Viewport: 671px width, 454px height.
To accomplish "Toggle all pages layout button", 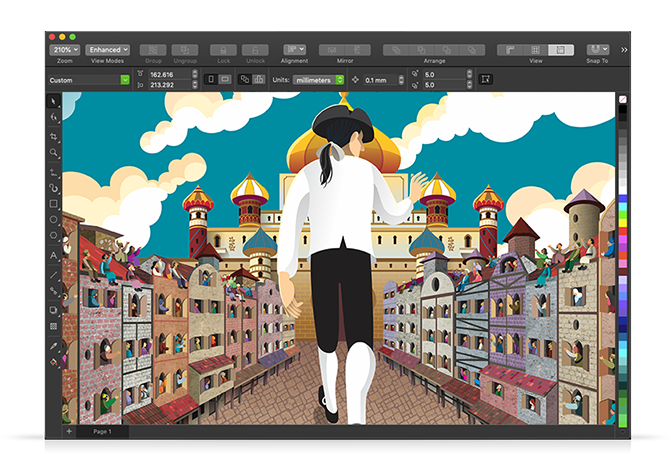I will click(x=245, y=79).
